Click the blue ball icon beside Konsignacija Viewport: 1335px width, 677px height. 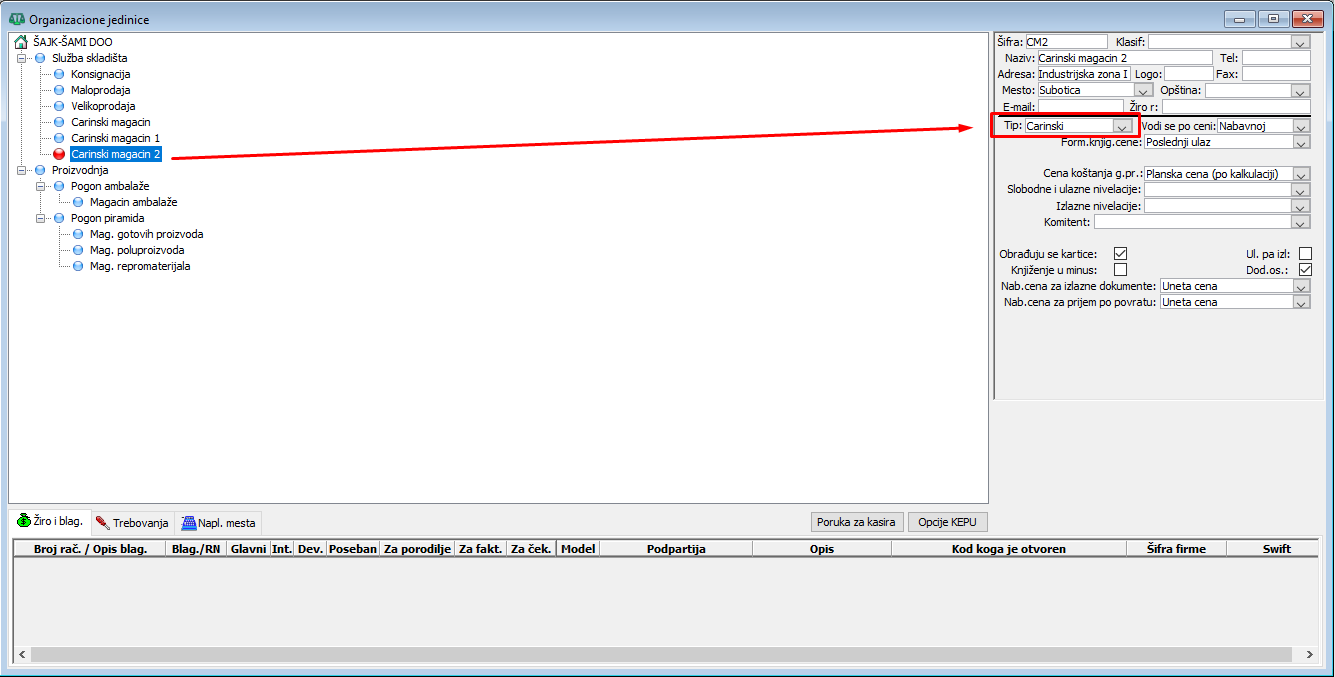pyautogui.click(x=59, y=74)
